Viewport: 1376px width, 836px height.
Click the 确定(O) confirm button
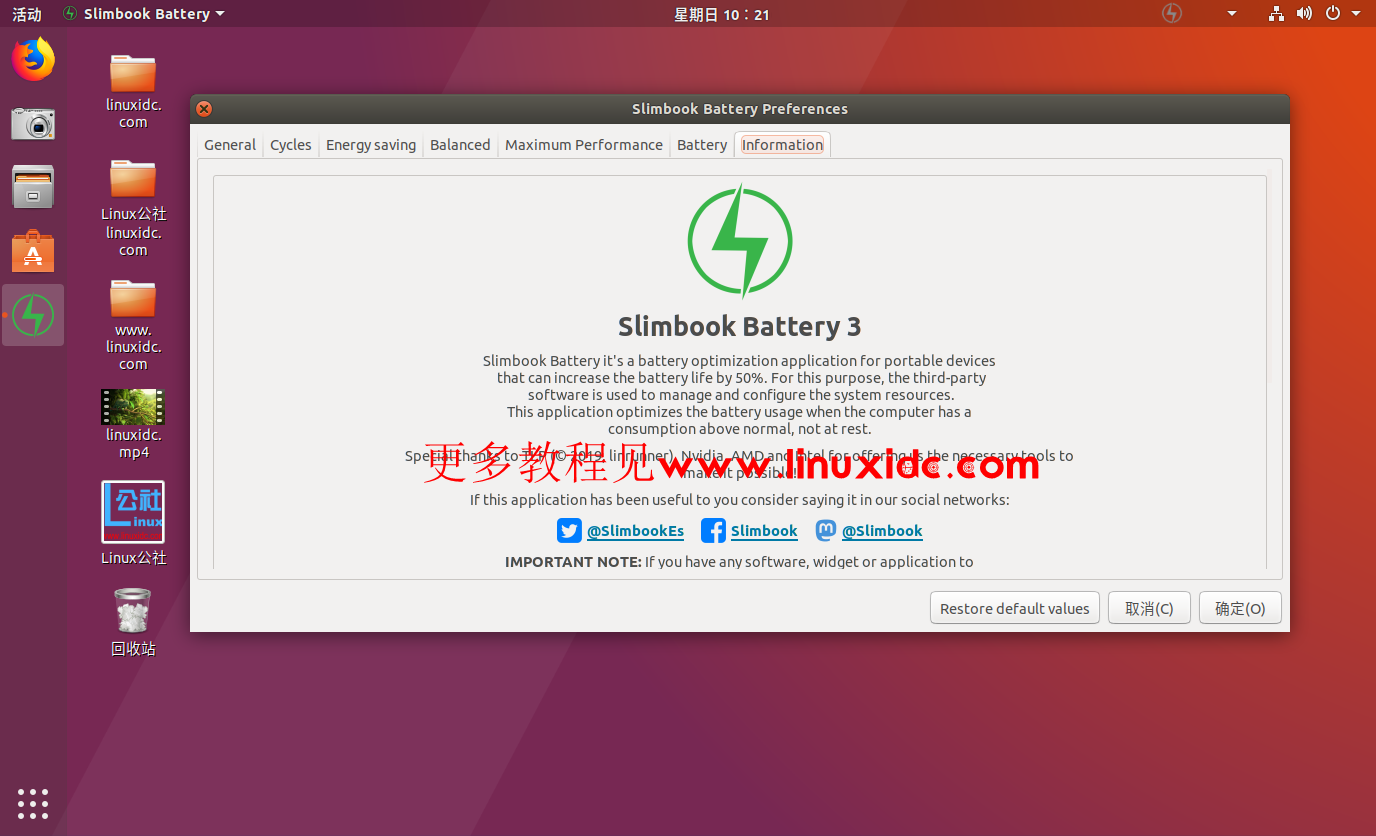click(x=1240, y=608)
